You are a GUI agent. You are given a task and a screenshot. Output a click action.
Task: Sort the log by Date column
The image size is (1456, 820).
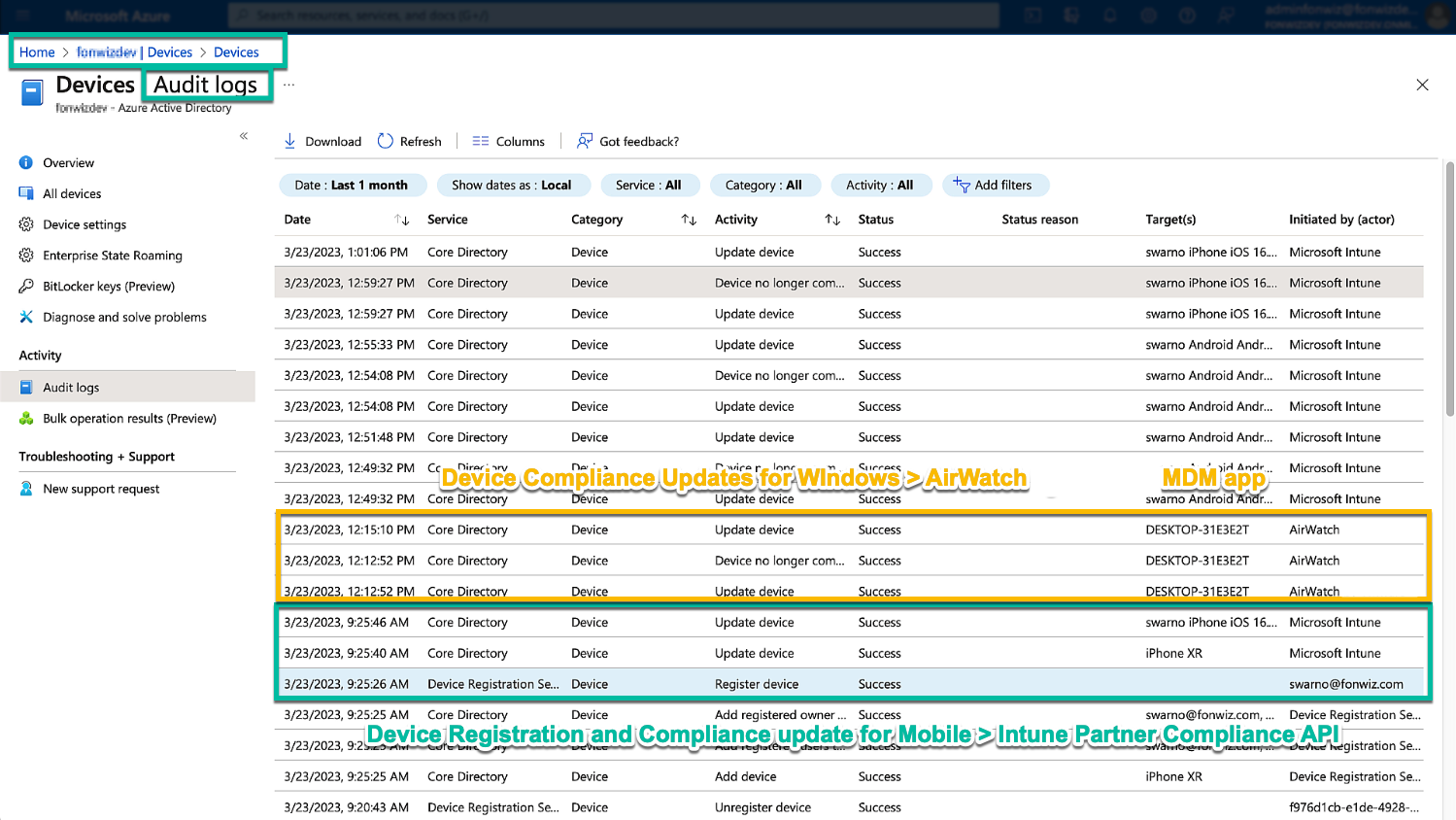(x=401, y=221)
